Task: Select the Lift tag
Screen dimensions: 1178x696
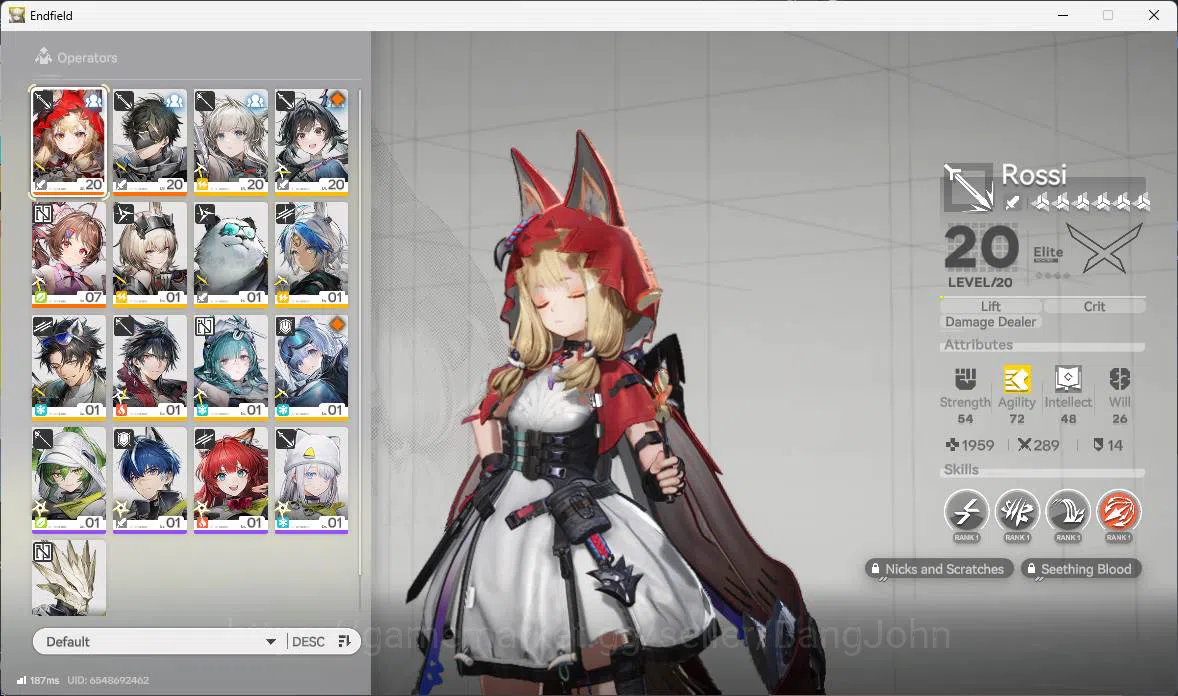Action: 991,306
